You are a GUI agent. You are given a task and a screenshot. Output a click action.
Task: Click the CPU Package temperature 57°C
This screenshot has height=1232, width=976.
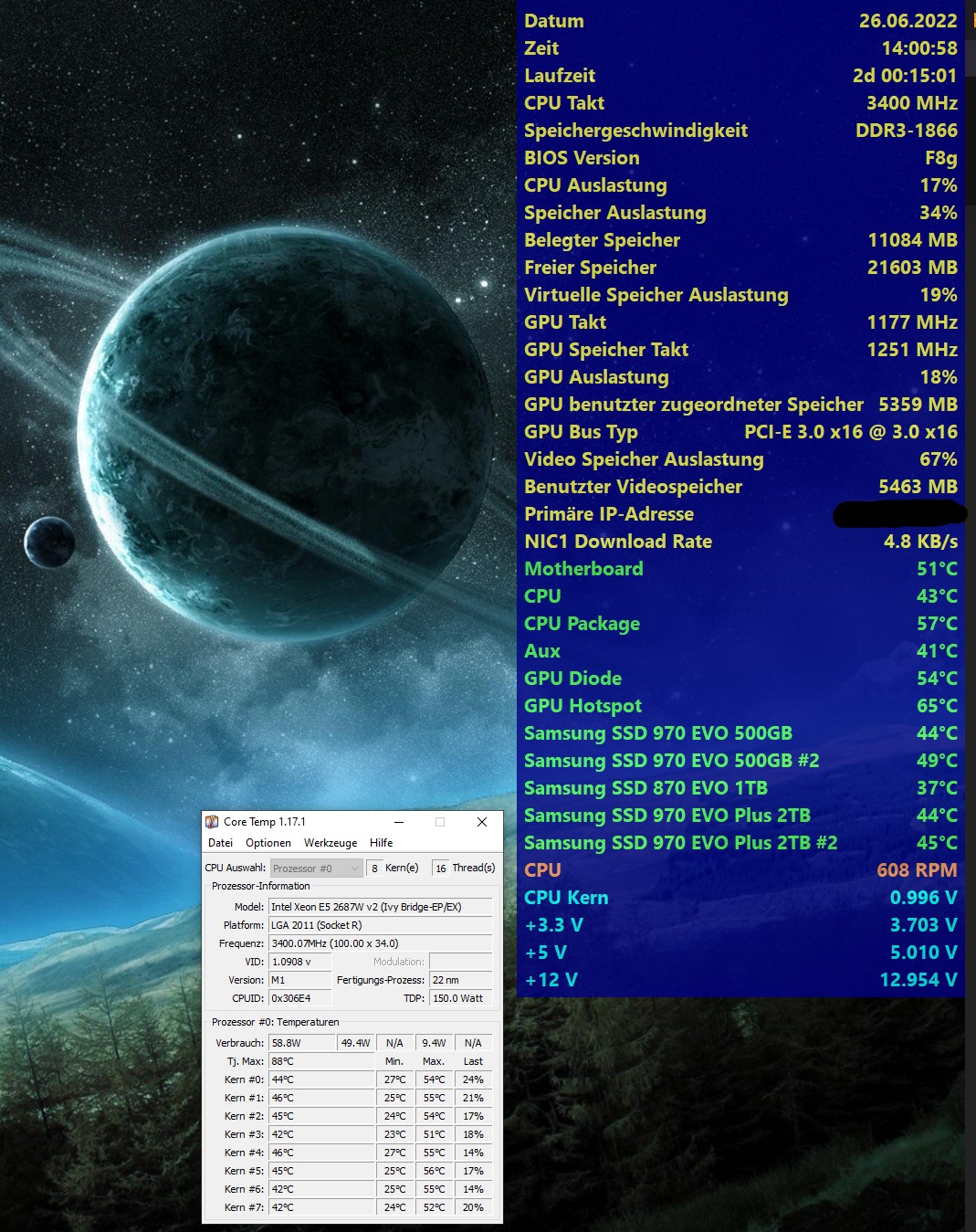[x=937, y=624]
